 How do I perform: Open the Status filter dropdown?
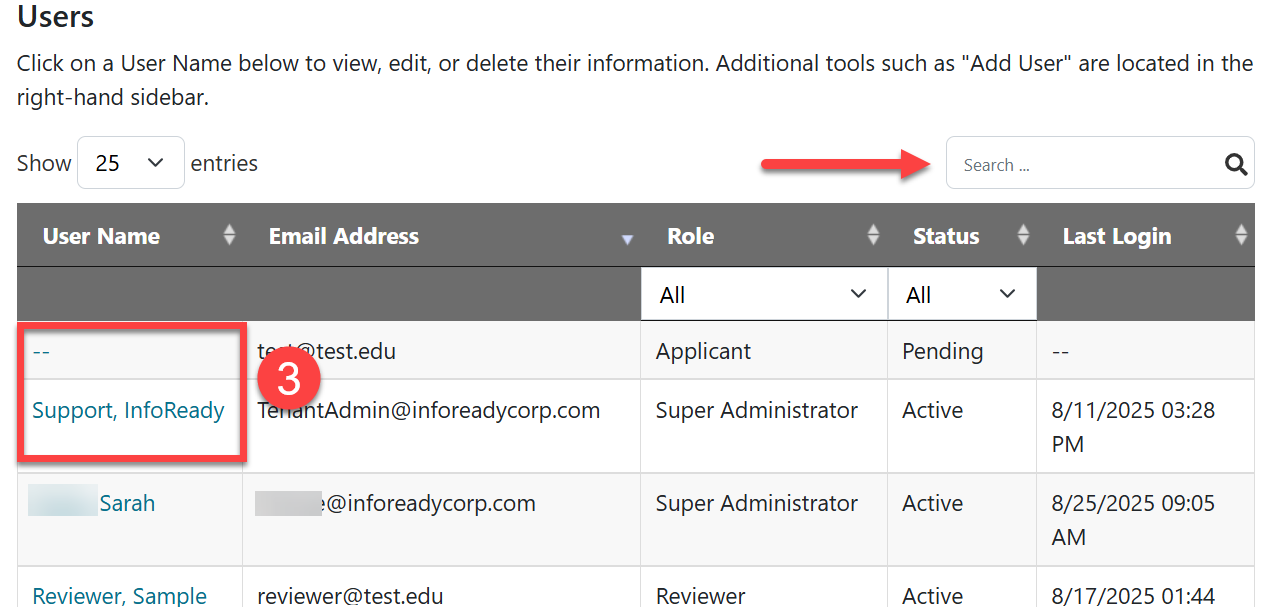click(962, 294)
